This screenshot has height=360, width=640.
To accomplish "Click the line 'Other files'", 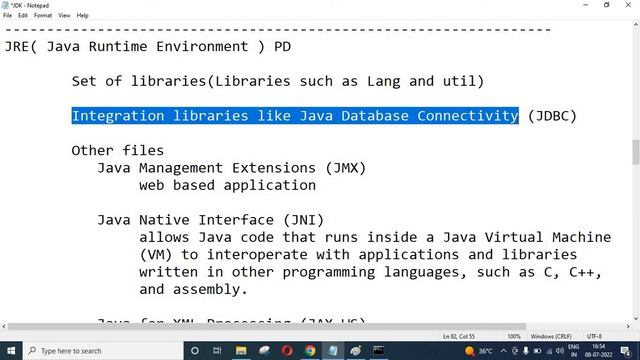I will [x=118, y=150].
